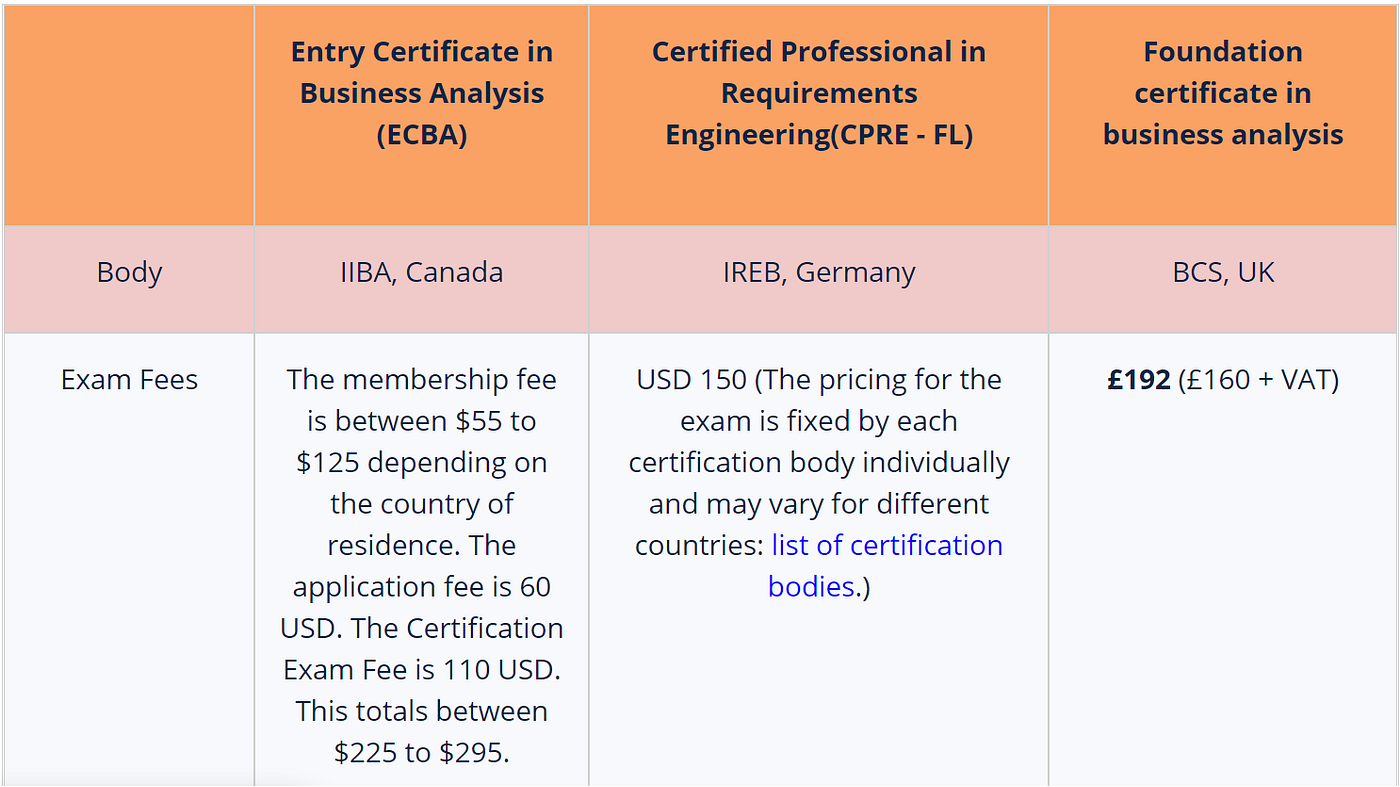
Task: Select the "Exam Fees" row label
Action: tap(129, 380)
